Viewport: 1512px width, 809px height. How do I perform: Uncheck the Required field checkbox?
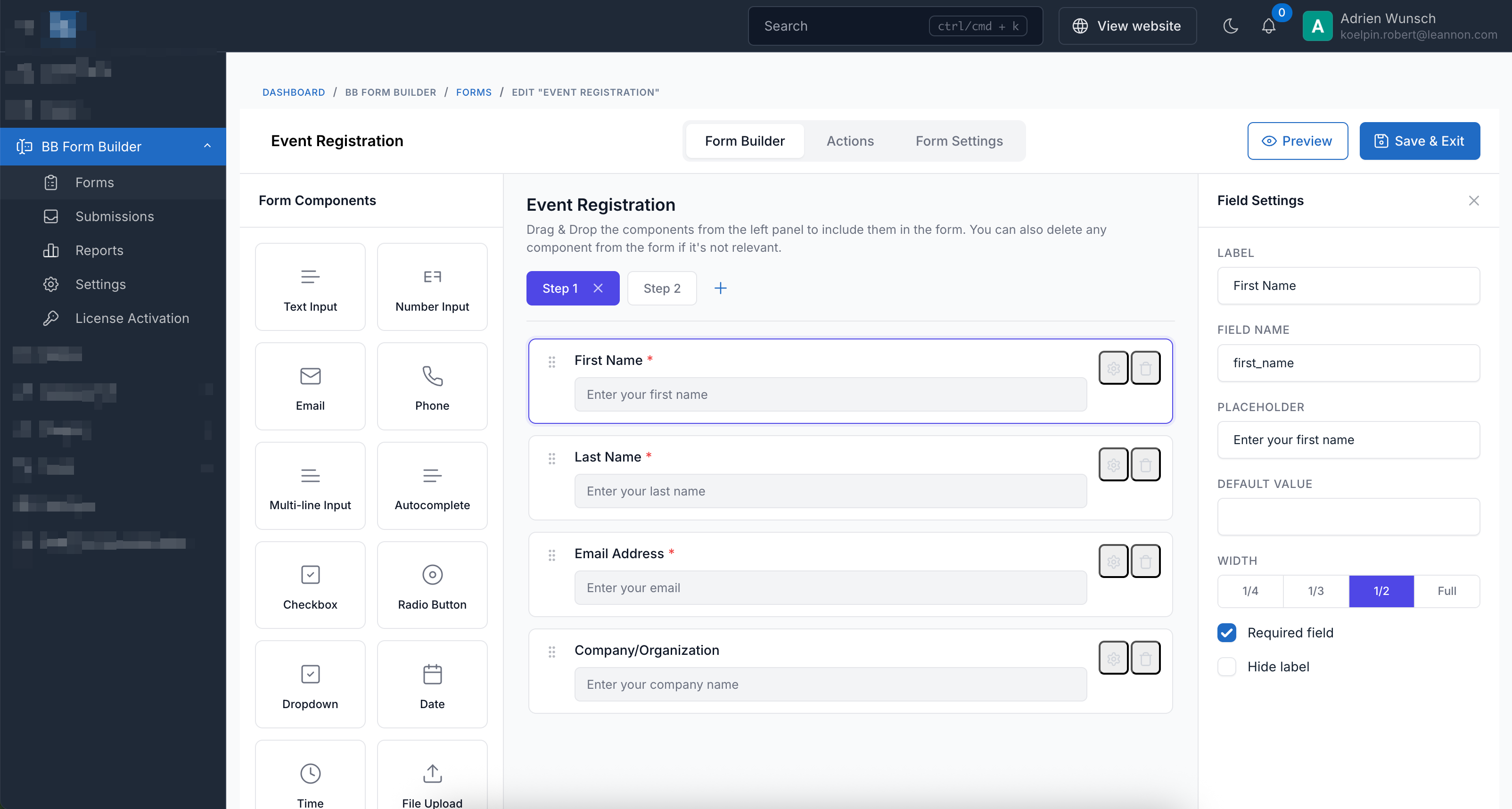[x=1226, y=633]
